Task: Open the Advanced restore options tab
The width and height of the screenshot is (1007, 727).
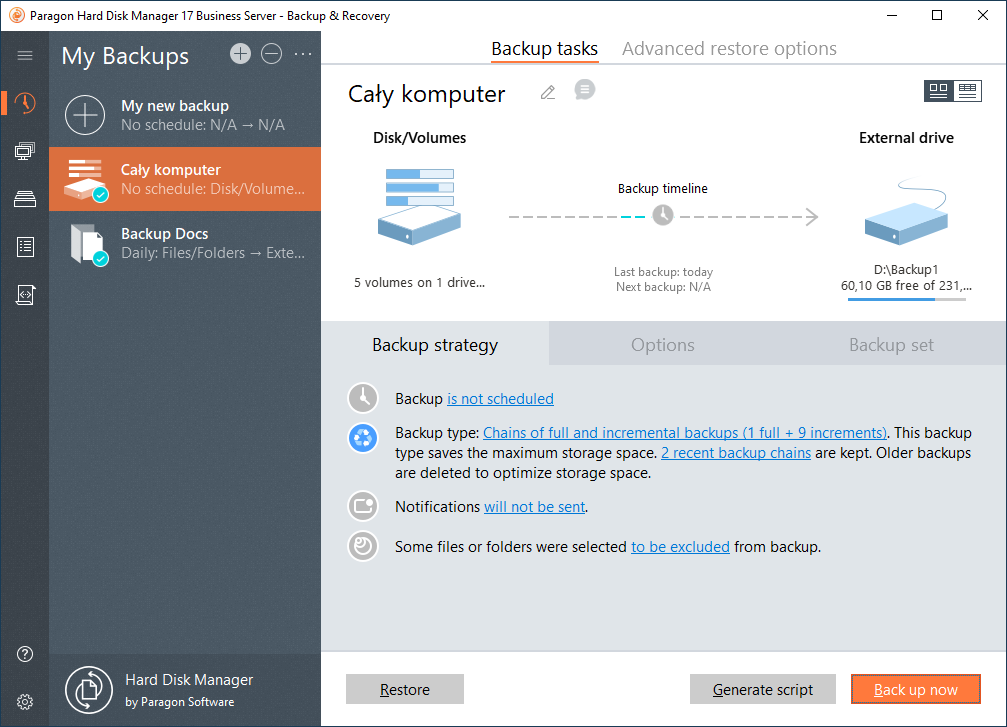Action: pos(729,49)
